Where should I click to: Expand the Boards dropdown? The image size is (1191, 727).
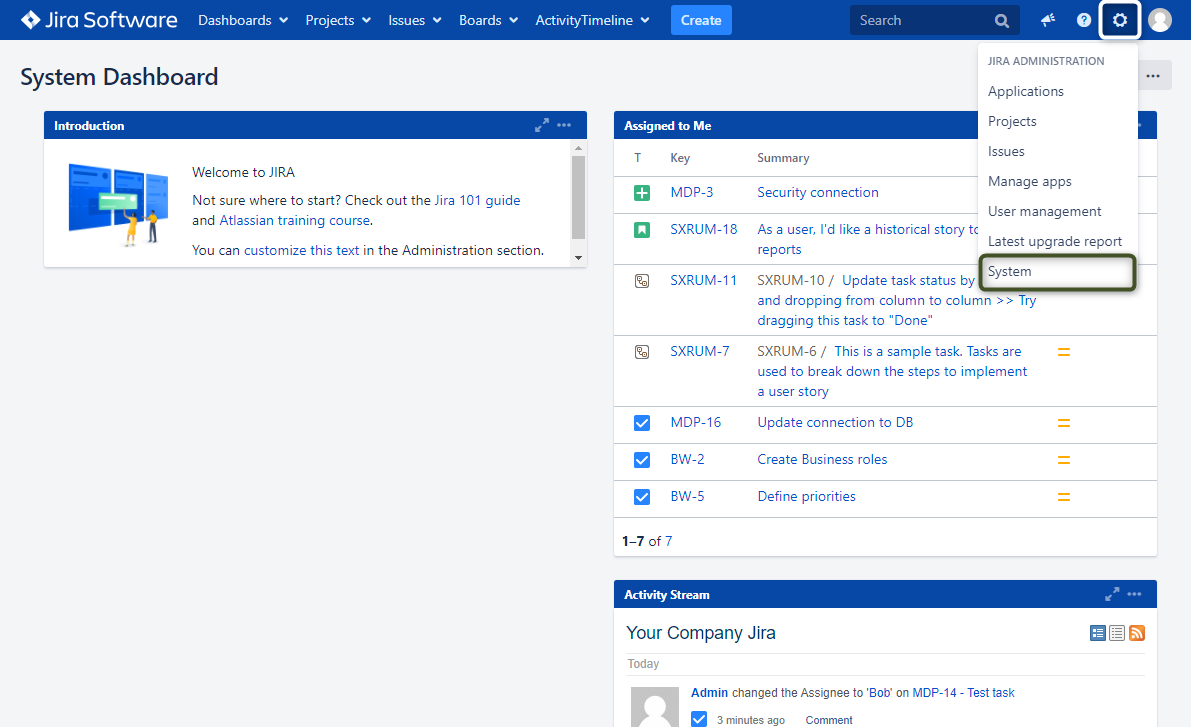click(x=488, y=21)
